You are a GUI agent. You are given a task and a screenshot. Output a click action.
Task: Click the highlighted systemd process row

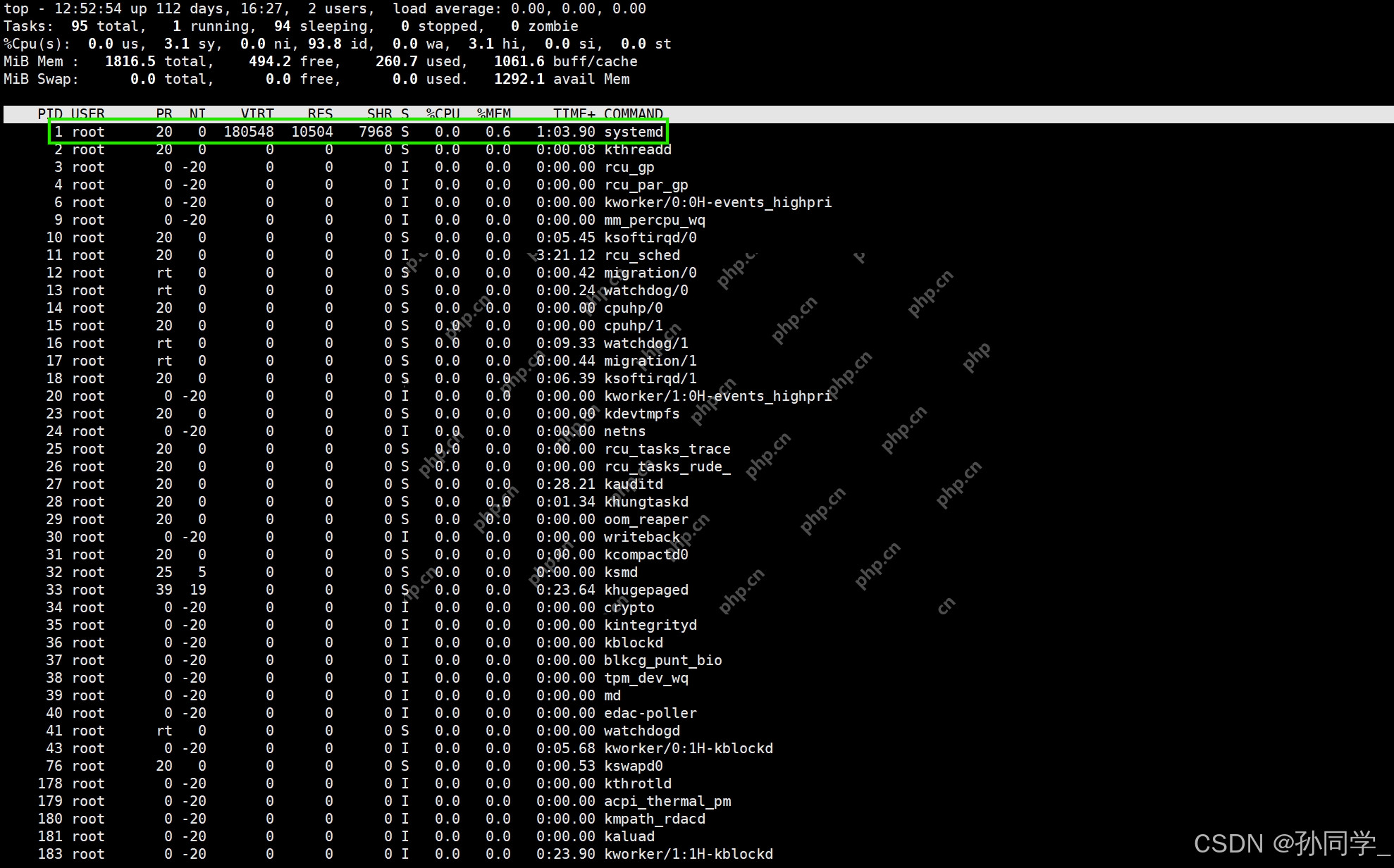coord(358,132)
